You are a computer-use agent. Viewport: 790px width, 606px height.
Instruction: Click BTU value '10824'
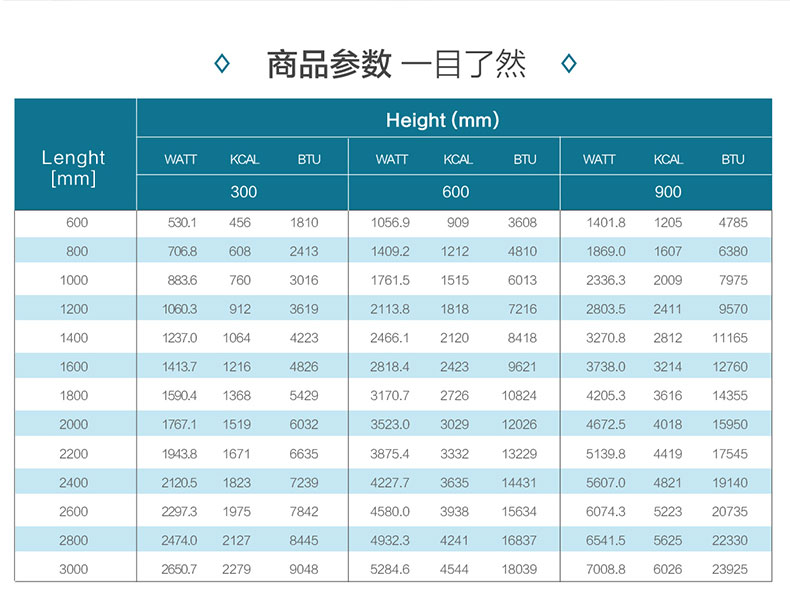coord(519,395)
